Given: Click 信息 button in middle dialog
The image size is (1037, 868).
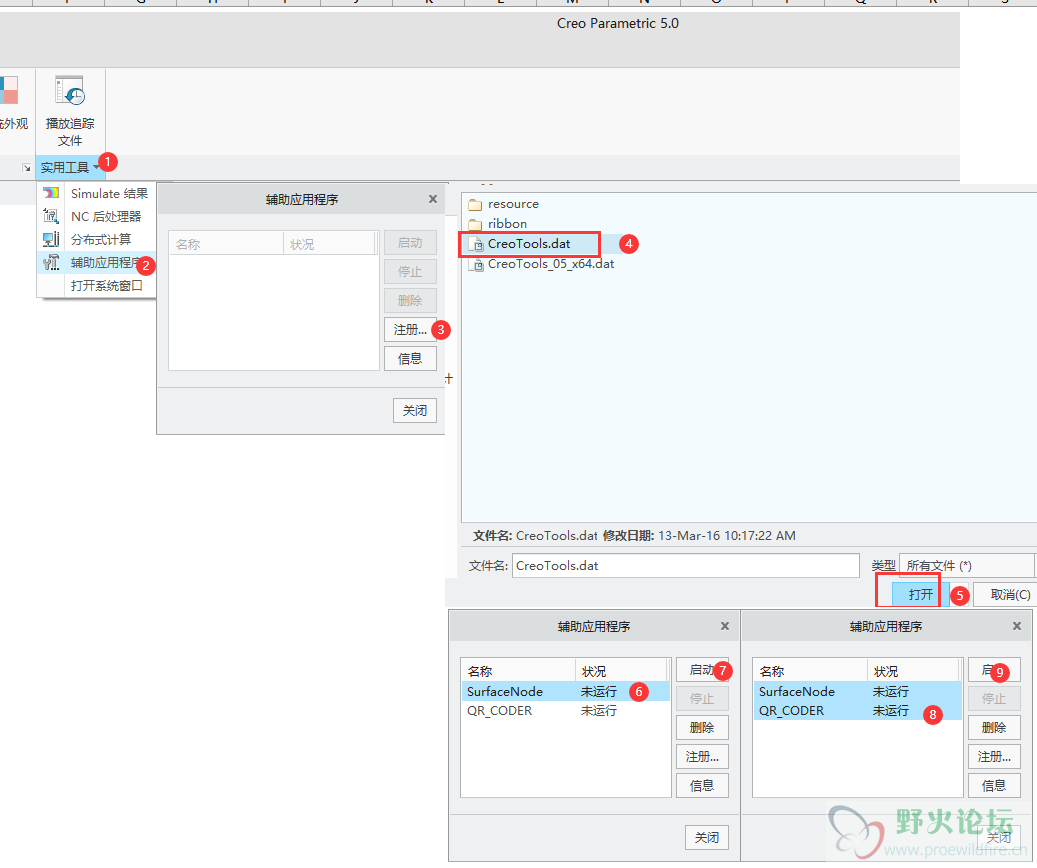Looking at the screenshot, I should pyautogui.click(x=702, y=786).
